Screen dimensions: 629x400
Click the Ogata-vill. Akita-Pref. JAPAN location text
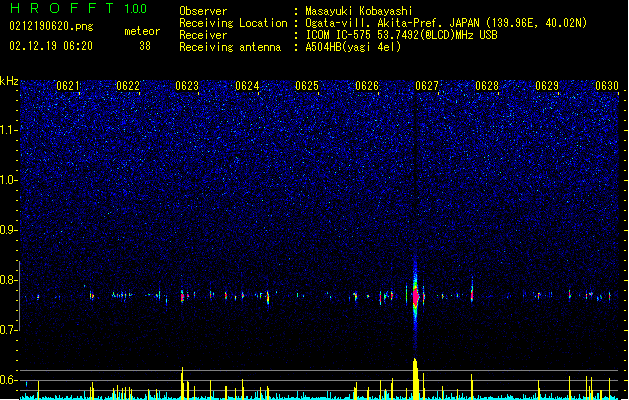pyautogui.click(x=446, y=23)
